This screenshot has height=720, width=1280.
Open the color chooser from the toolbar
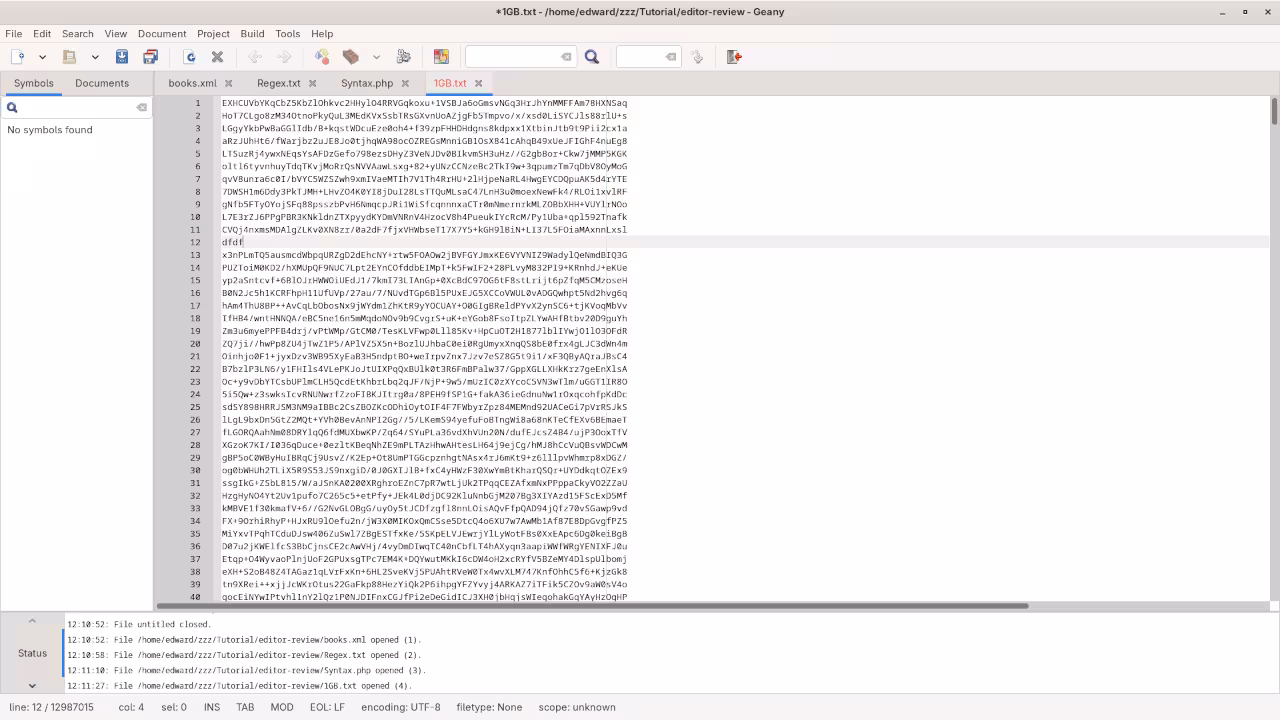[441, 56]
